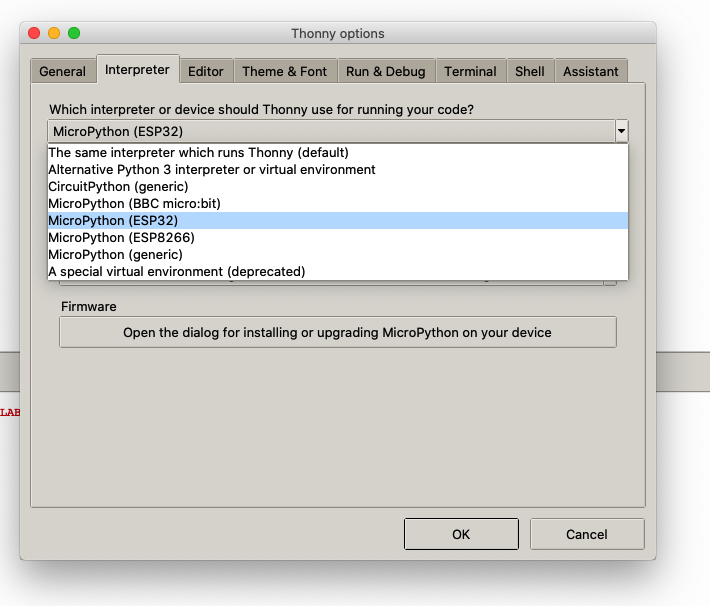The image size is (710, 606).
Task: Pick highlighted MicroPython (ESP32) list entry
Action: pos(338,221)
